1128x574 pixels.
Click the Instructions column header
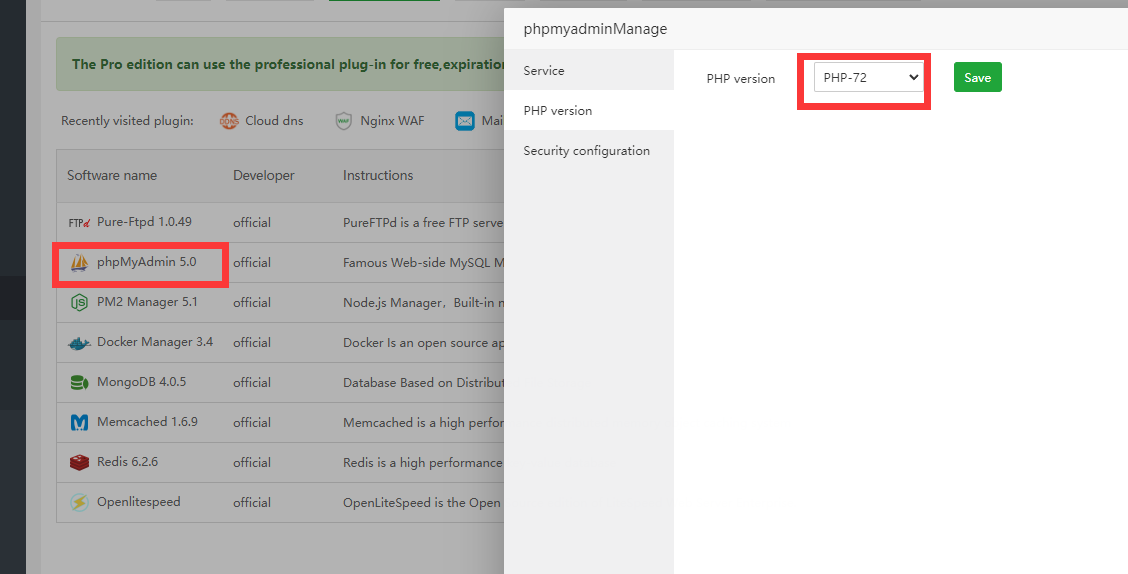tap(378, 176)
